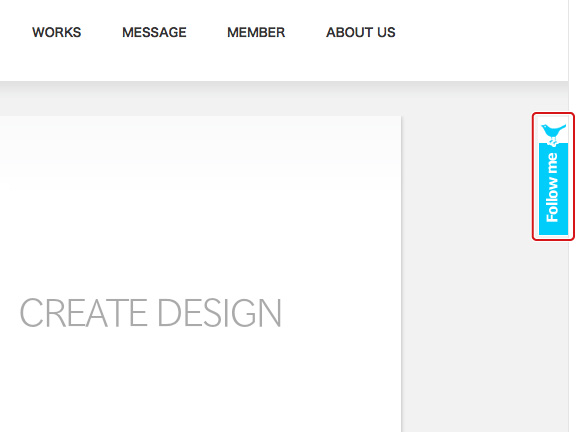Click the CREATE DESIGN heading
The width and height of the screenshot is (576, 432).
click(151, 313)
